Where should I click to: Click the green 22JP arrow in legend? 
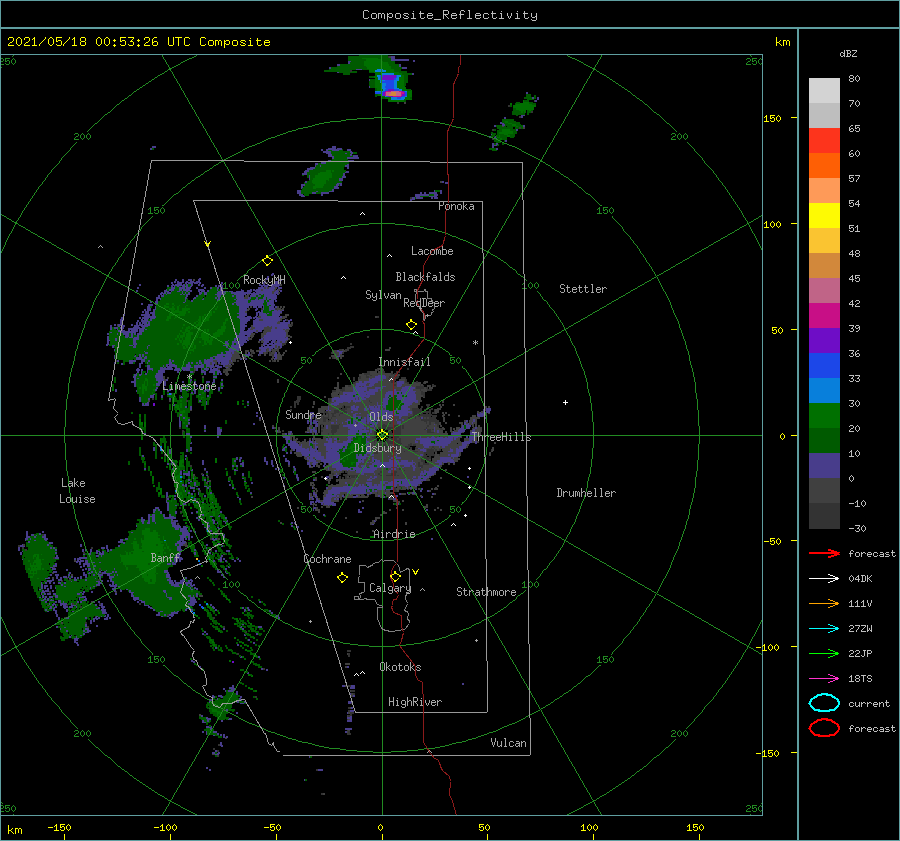pyautogui.click(x=824, y=653)
